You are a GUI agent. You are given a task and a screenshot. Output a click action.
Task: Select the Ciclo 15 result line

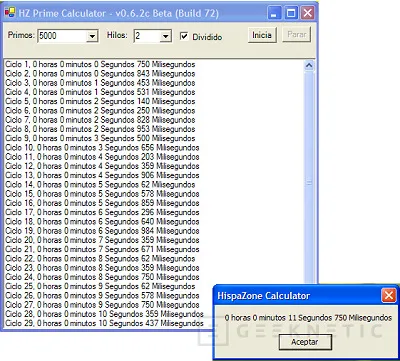pyautogui.click(x=102, y=194)
